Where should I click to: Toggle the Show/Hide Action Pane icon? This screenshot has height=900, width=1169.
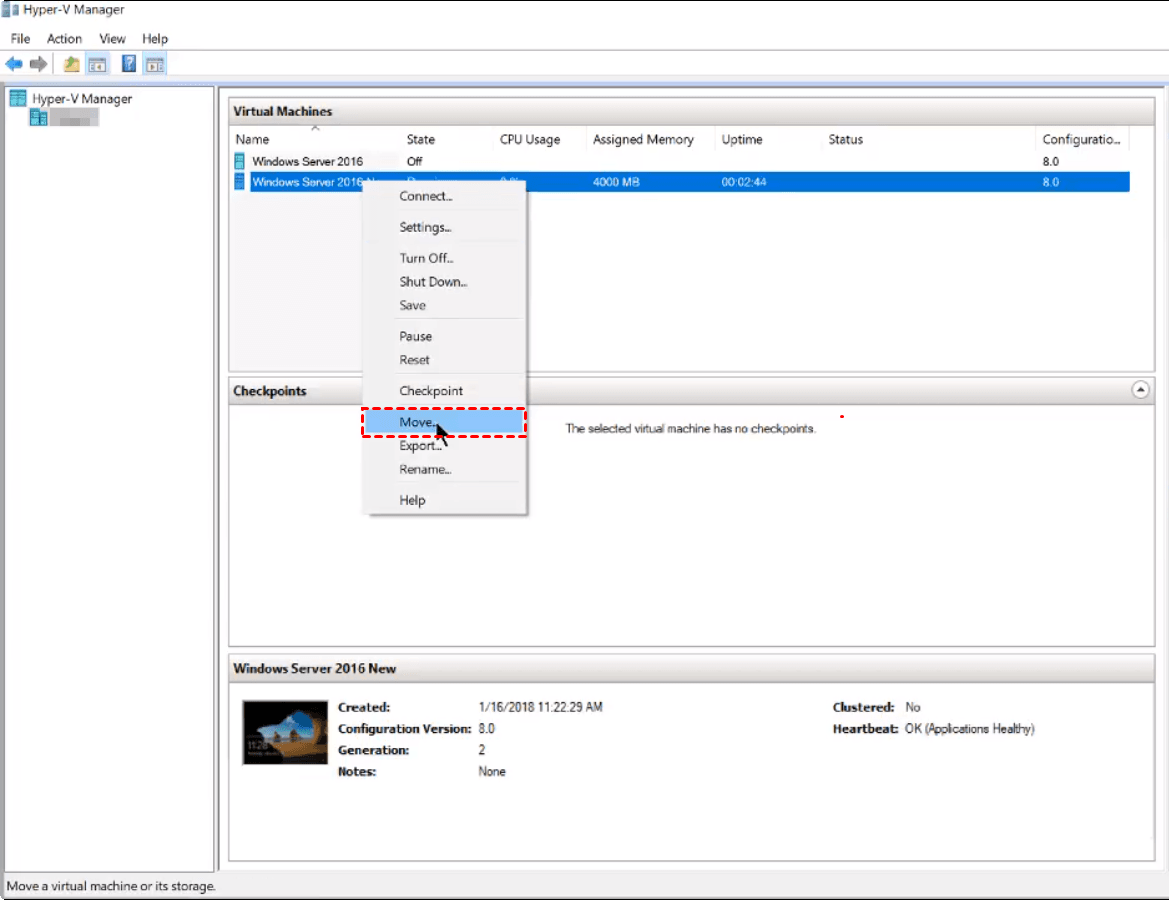(154, 64)
